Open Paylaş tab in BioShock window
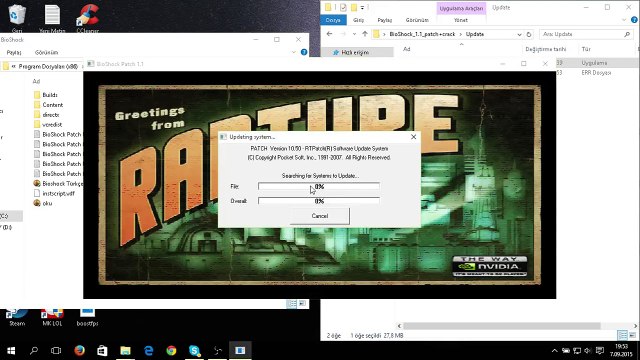640x360 pixels. pos(14,53)
